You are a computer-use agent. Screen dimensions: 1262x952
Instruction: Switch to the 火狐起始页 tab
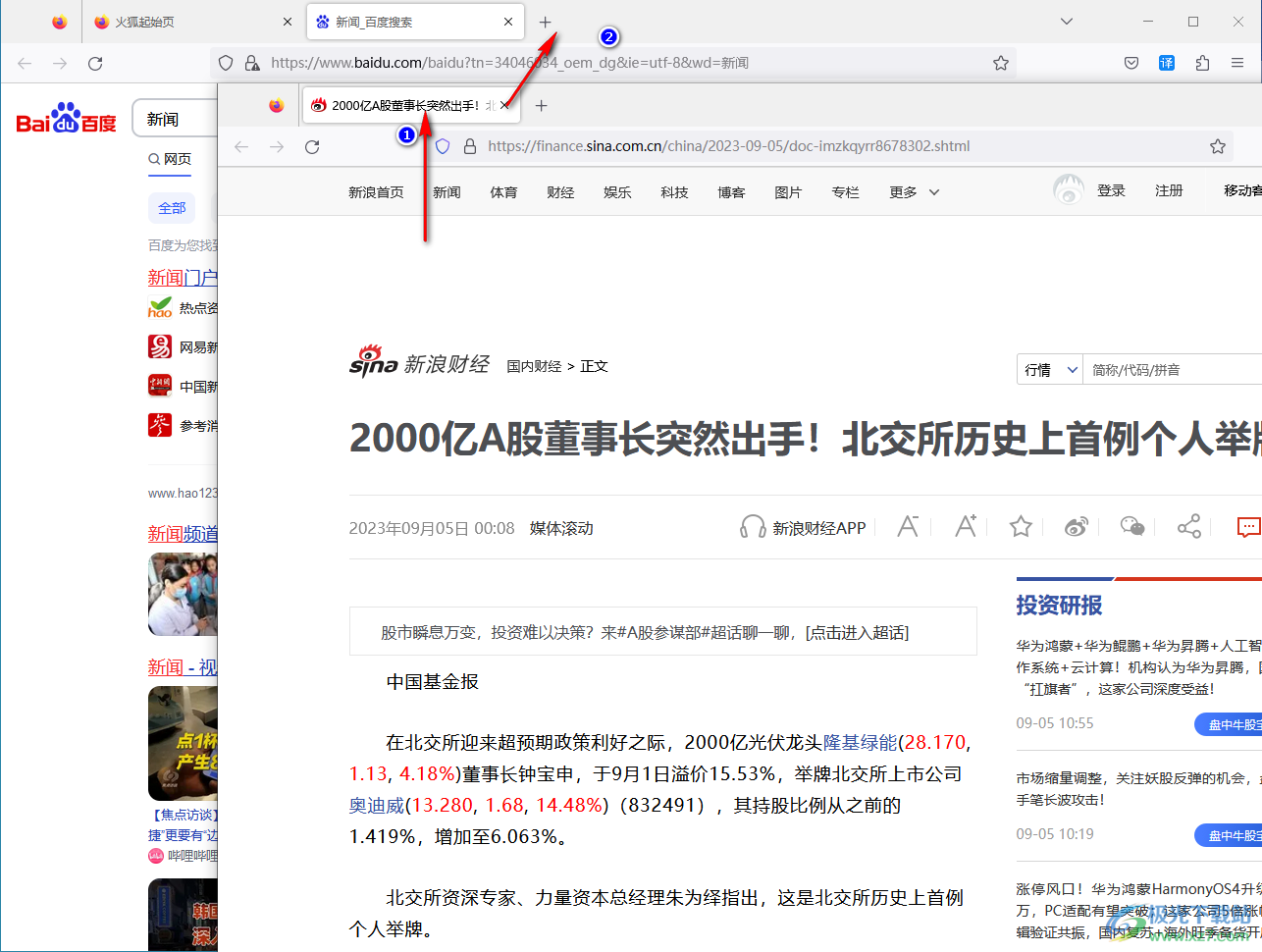193,22
